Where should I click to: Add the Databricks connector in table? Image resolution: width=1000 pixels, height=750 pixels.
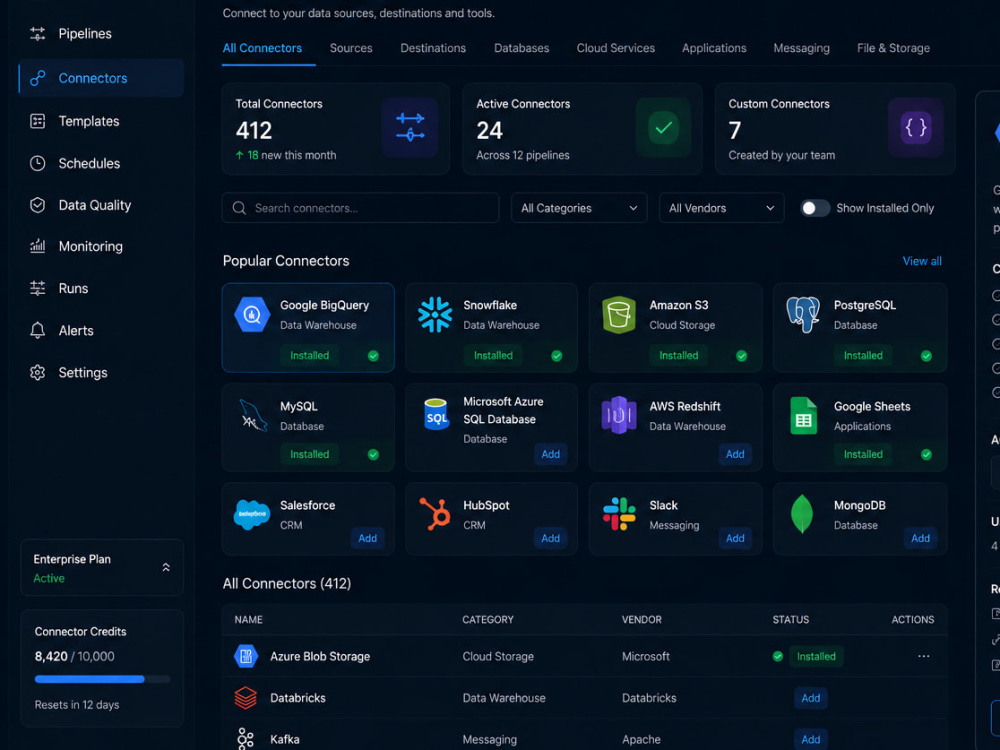click(811, 698)
